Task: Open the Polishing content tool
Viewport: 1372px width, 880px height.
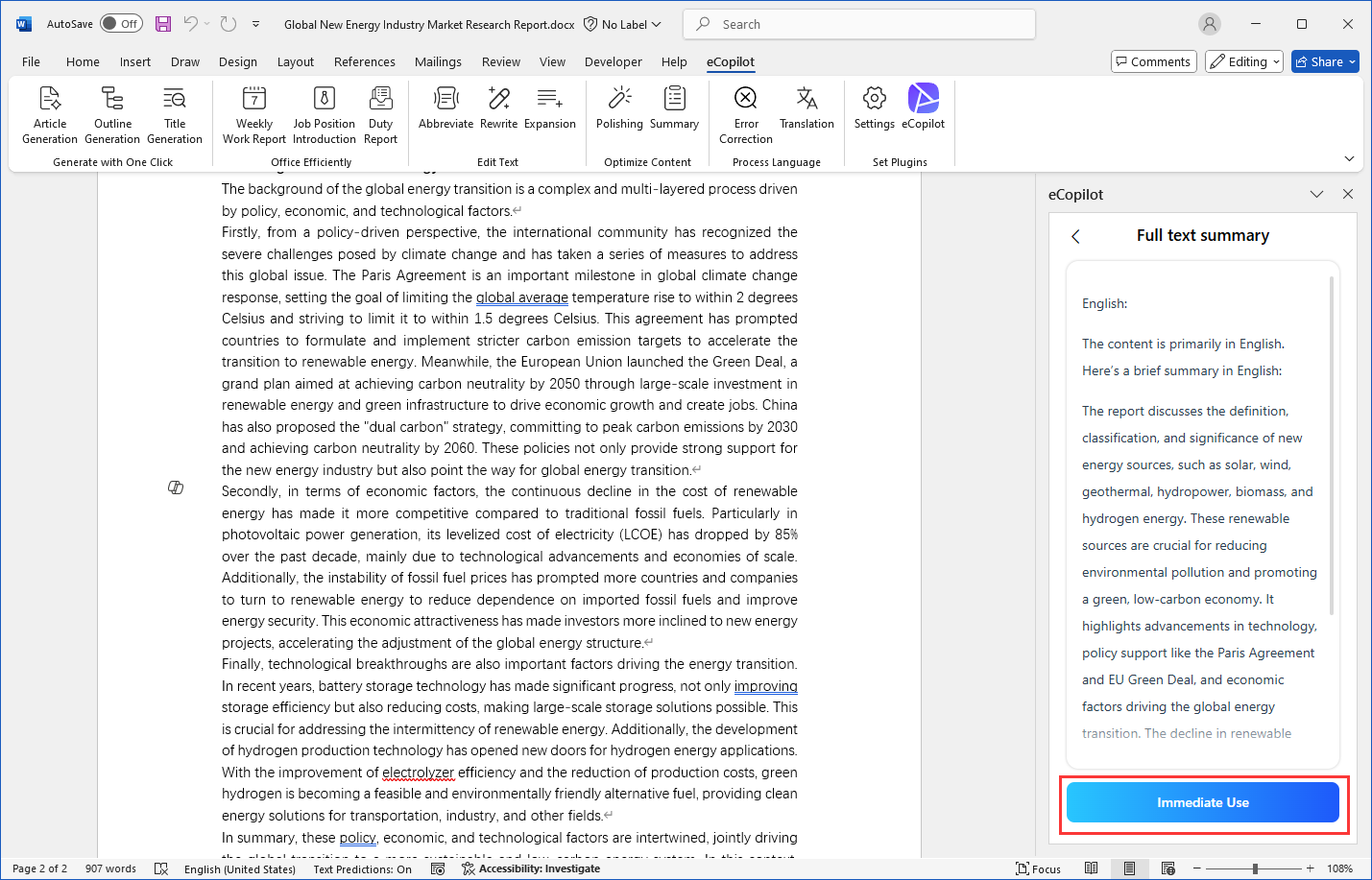Action: point(619,107)
